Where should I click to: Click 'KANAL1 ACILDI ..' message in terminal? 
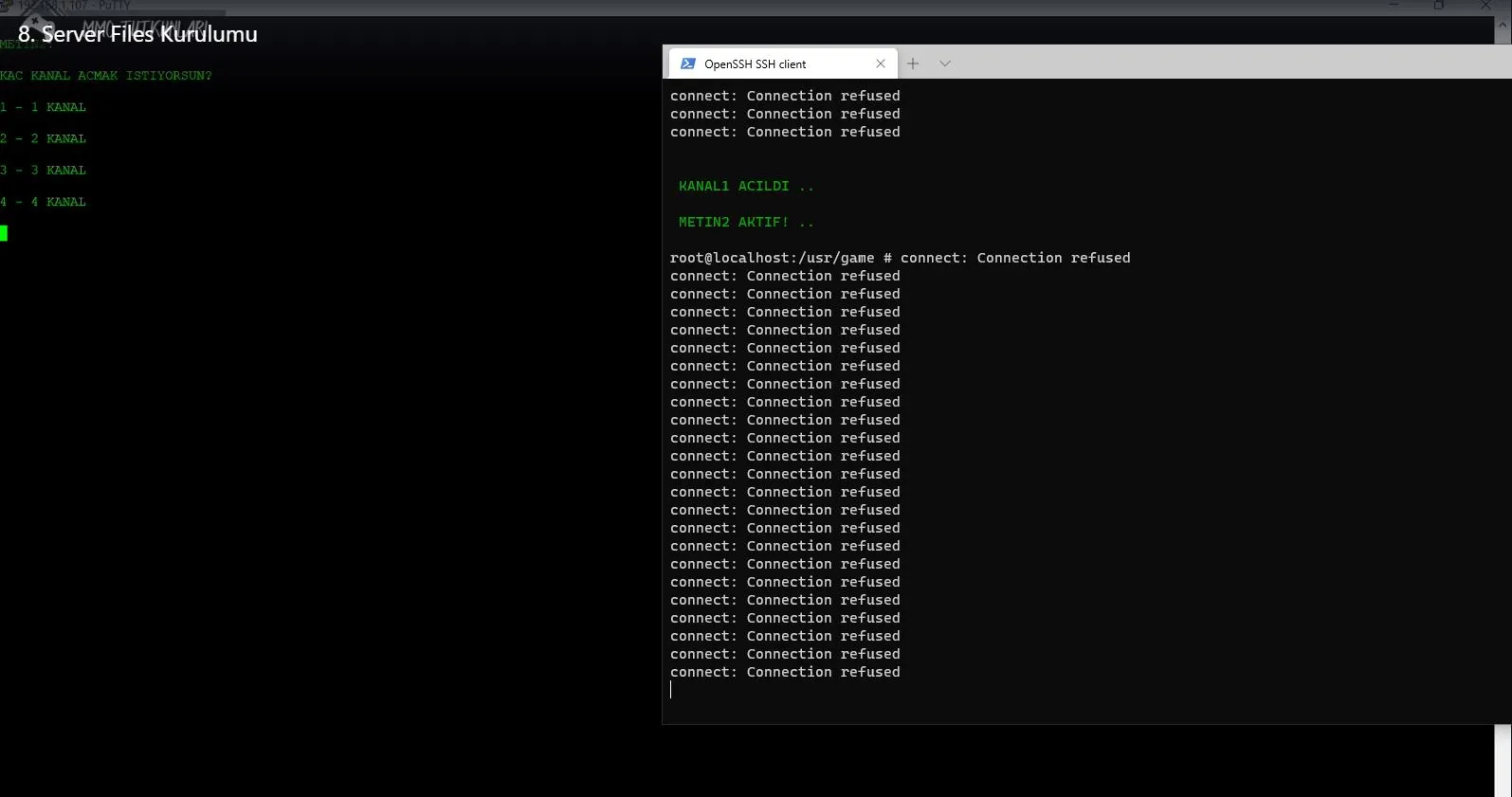coord(746,186)
